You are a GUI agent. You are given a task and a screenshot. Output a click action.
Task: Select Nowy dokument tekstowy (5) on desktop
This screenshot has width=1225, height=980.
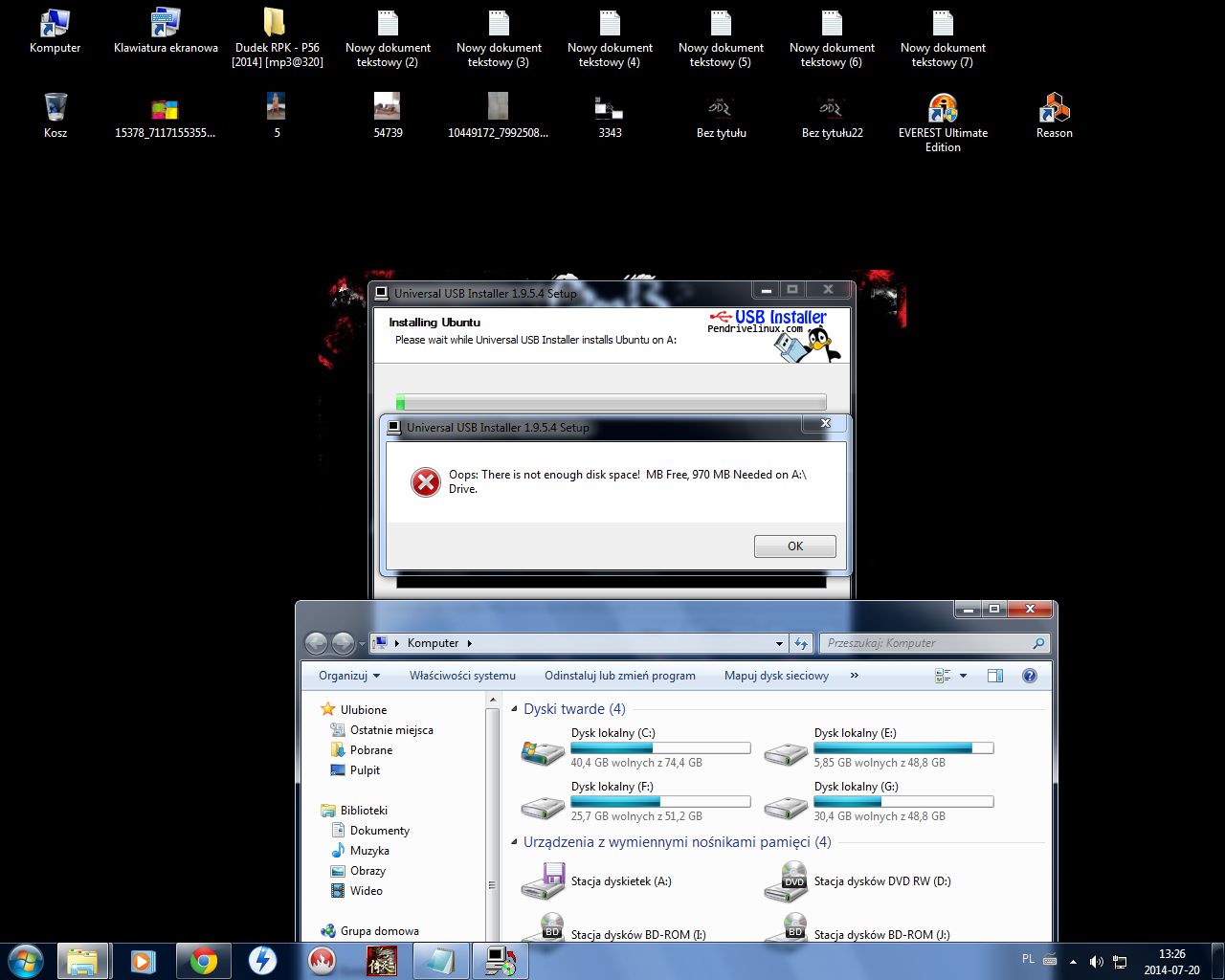point(721,38)
